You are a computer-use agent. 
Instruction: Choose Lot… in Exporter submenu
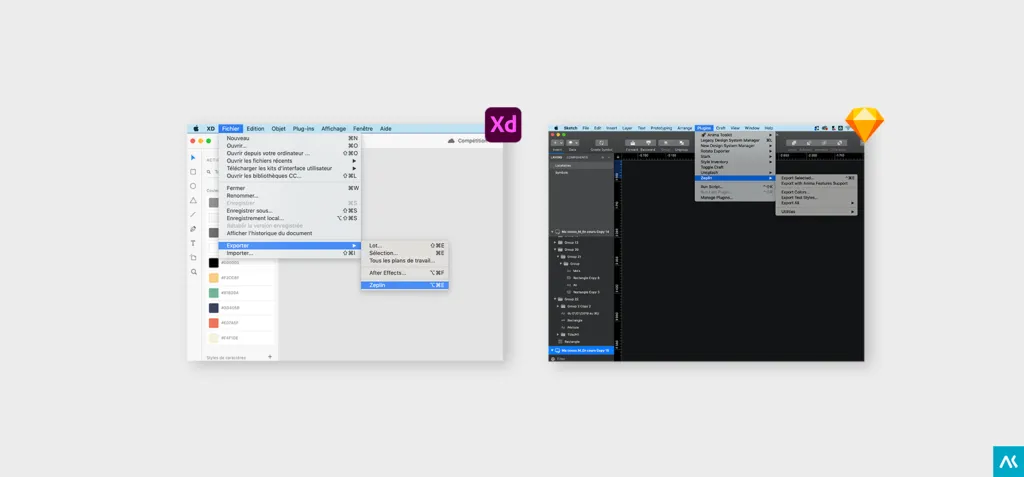(x=405, y=246)
